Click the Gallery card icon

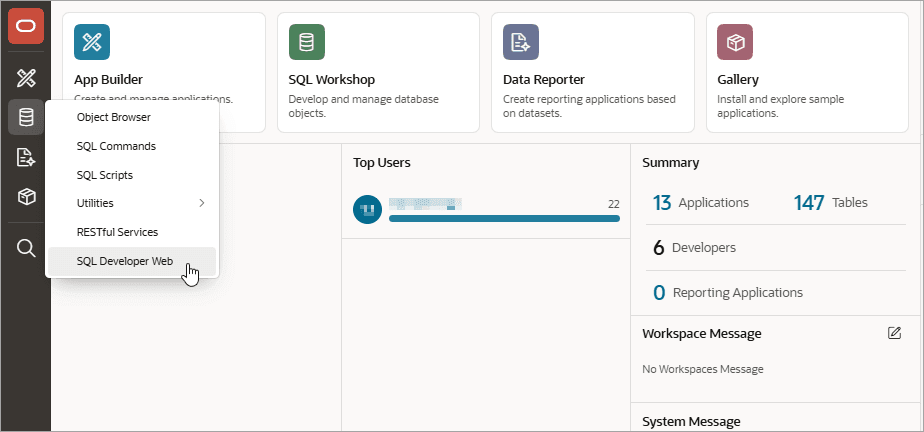(735, 42)
